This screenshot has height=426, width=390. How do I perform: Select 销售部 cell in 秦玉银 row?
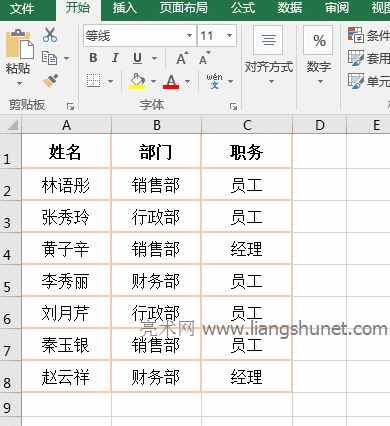pyautogui.click(x=156, y=345)
